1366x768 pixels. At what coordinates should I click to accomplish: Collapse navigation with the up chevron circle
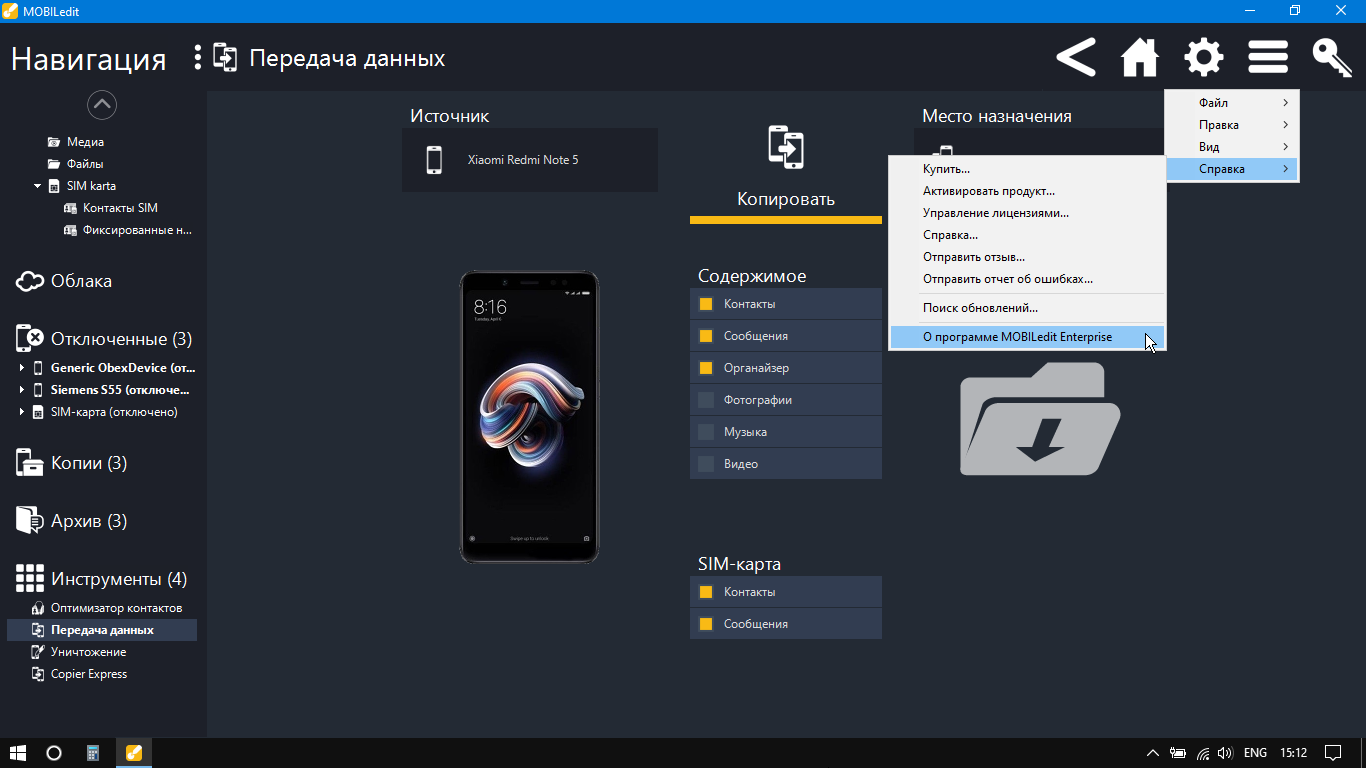(x=102, y=104)
